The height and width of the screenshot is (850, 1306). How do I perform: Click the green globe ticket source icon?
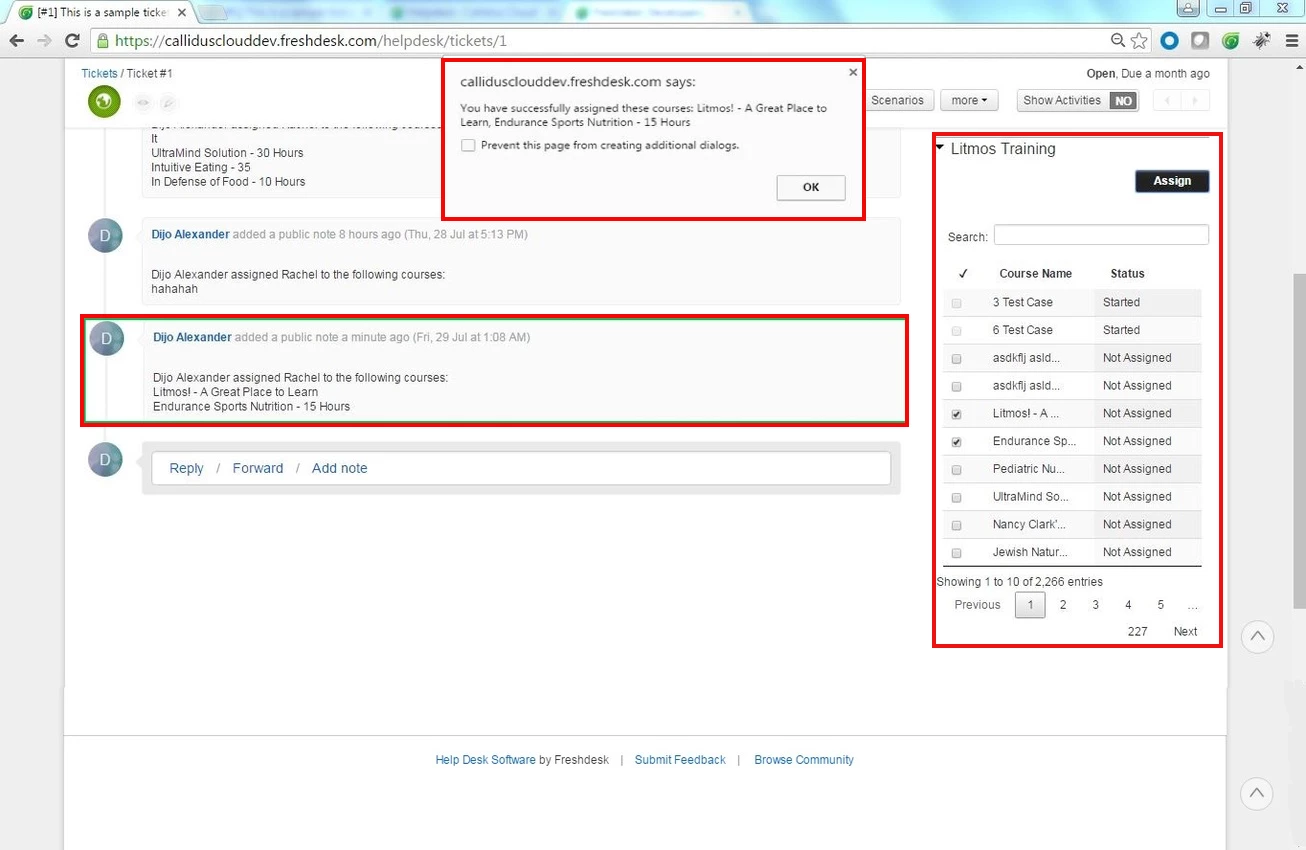(x=104, y=101)
